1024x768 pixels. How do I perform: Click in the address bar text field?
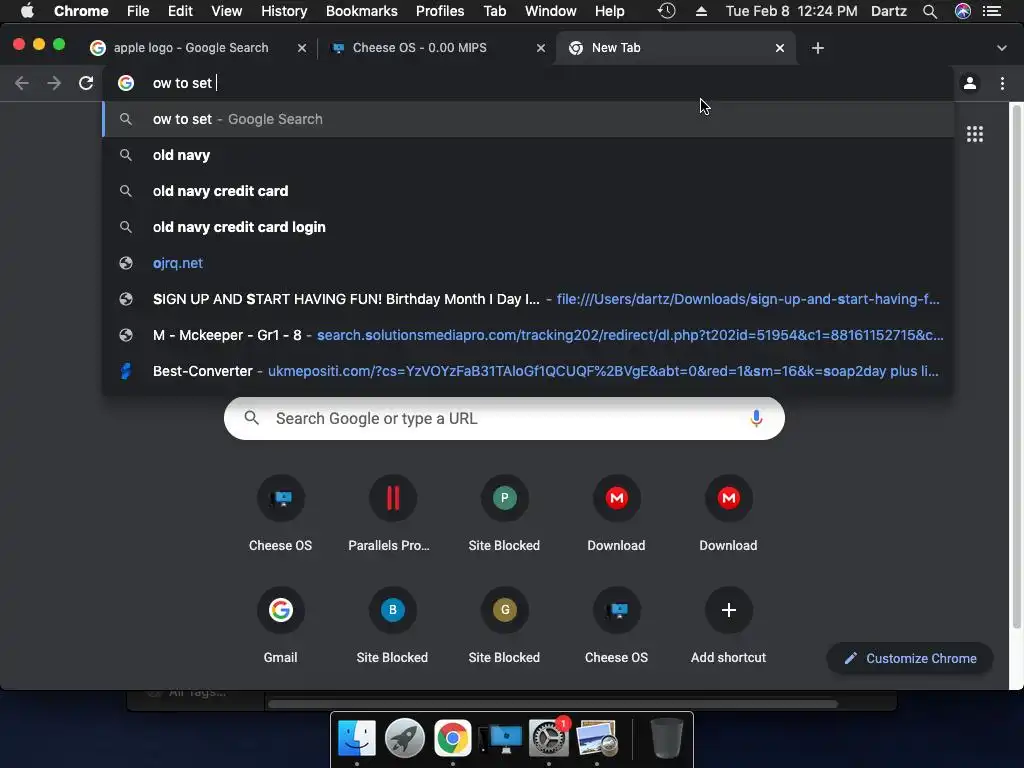[528, 83]
